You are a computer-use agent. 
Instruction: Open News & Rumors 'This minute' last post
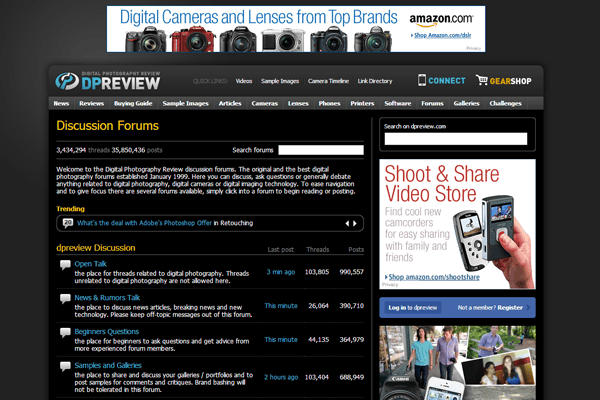281,306
